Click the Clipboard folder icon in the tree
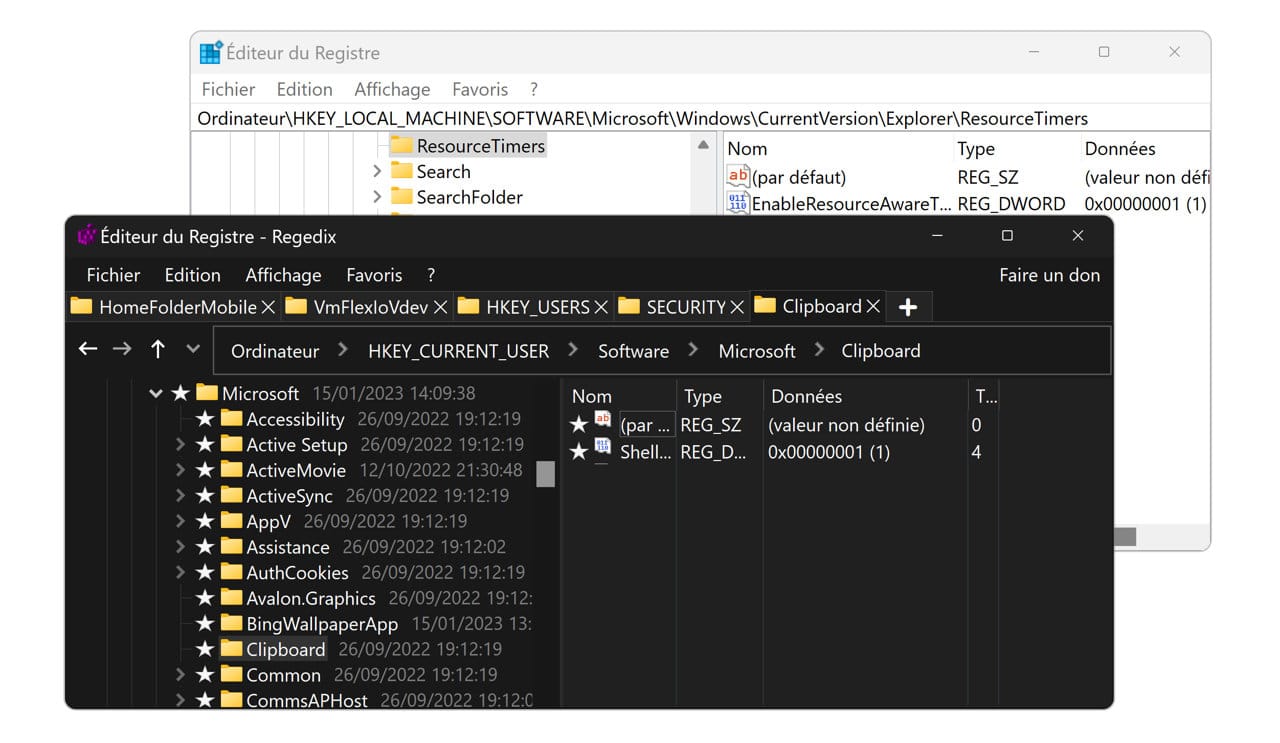 (x=231, y=649)
